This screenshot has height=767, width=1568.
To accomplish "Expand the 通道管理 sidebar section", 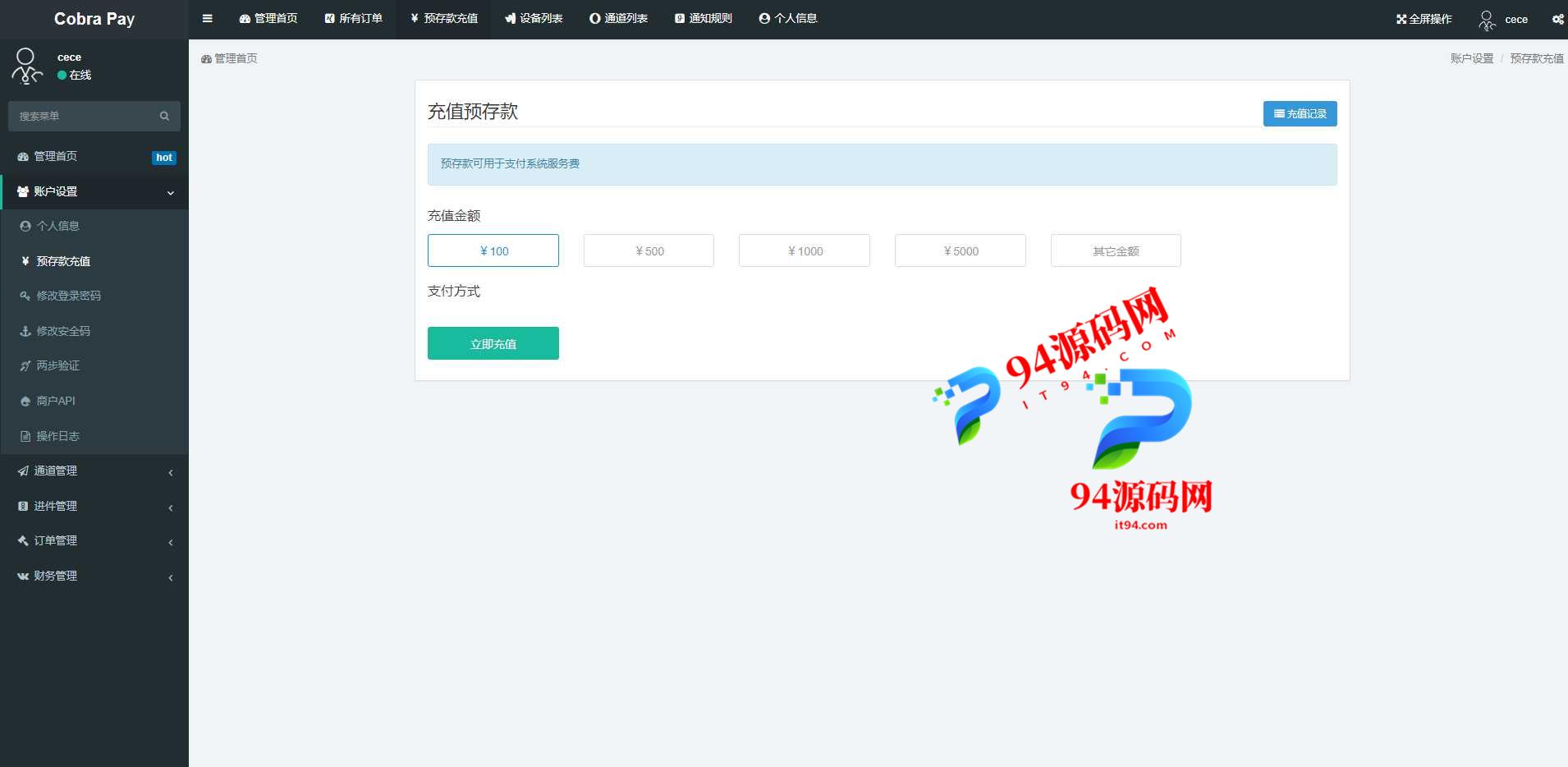I will (x=94, y=471).
